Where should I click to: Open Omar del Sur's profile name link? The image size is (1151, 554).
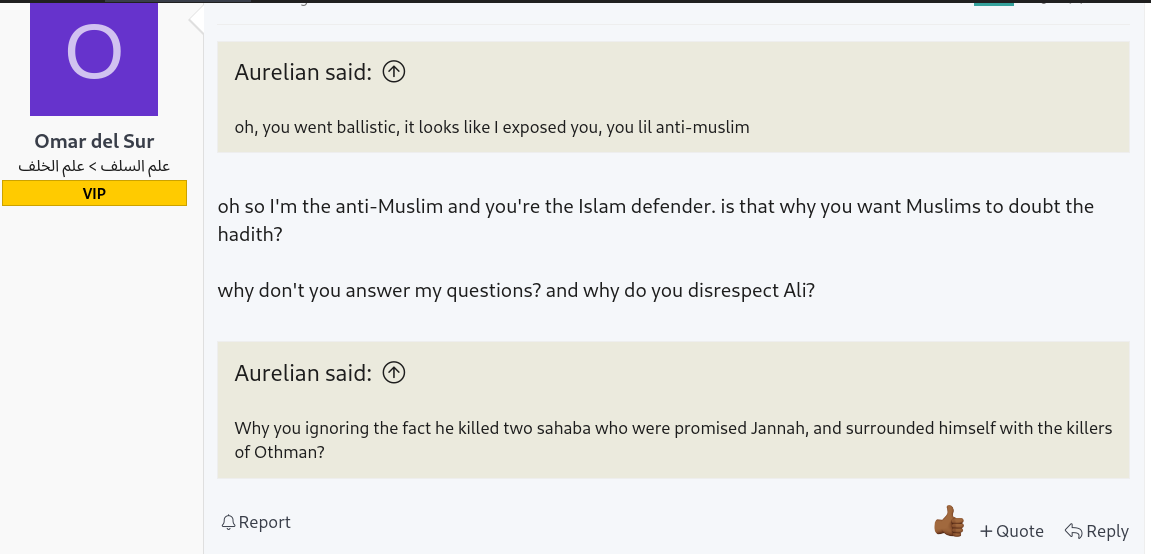click(94, 140)
